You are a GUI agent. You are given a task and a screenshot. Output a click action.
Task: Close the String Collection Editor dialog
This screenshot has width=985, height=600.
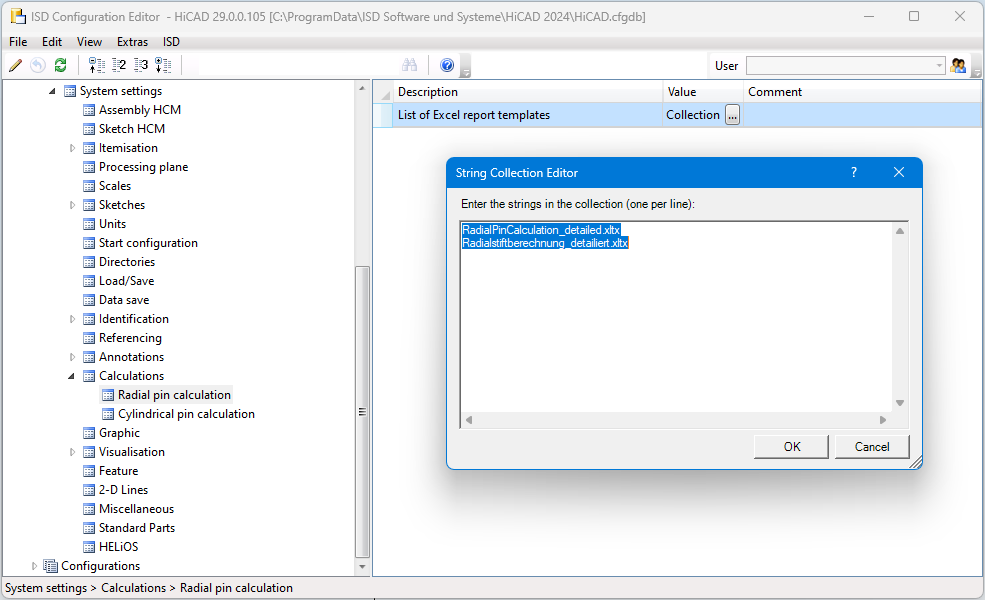click(899, 172)
